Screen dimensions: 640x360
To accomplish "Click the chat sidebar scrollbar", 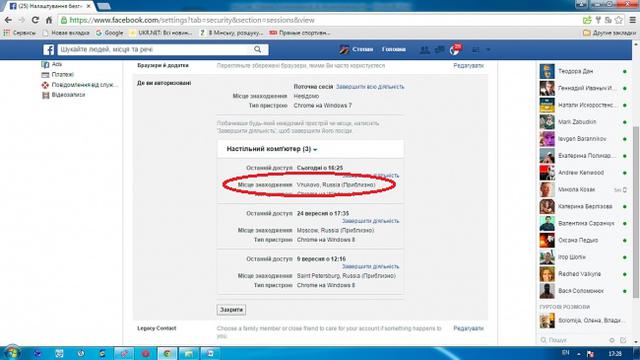I will click(636, 212).
